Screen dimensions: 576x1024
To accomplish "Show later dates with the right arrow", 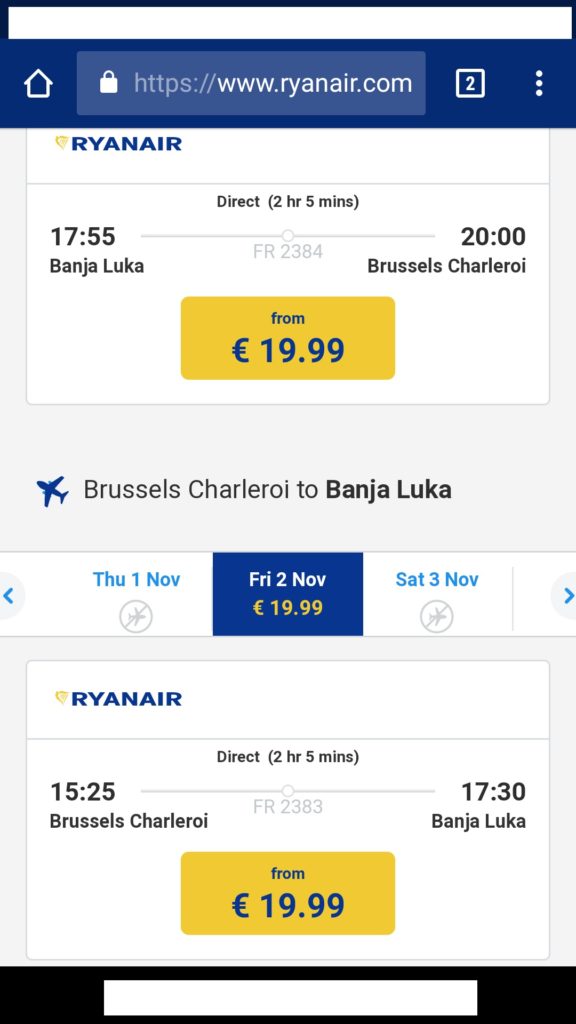I will point(566,596).
